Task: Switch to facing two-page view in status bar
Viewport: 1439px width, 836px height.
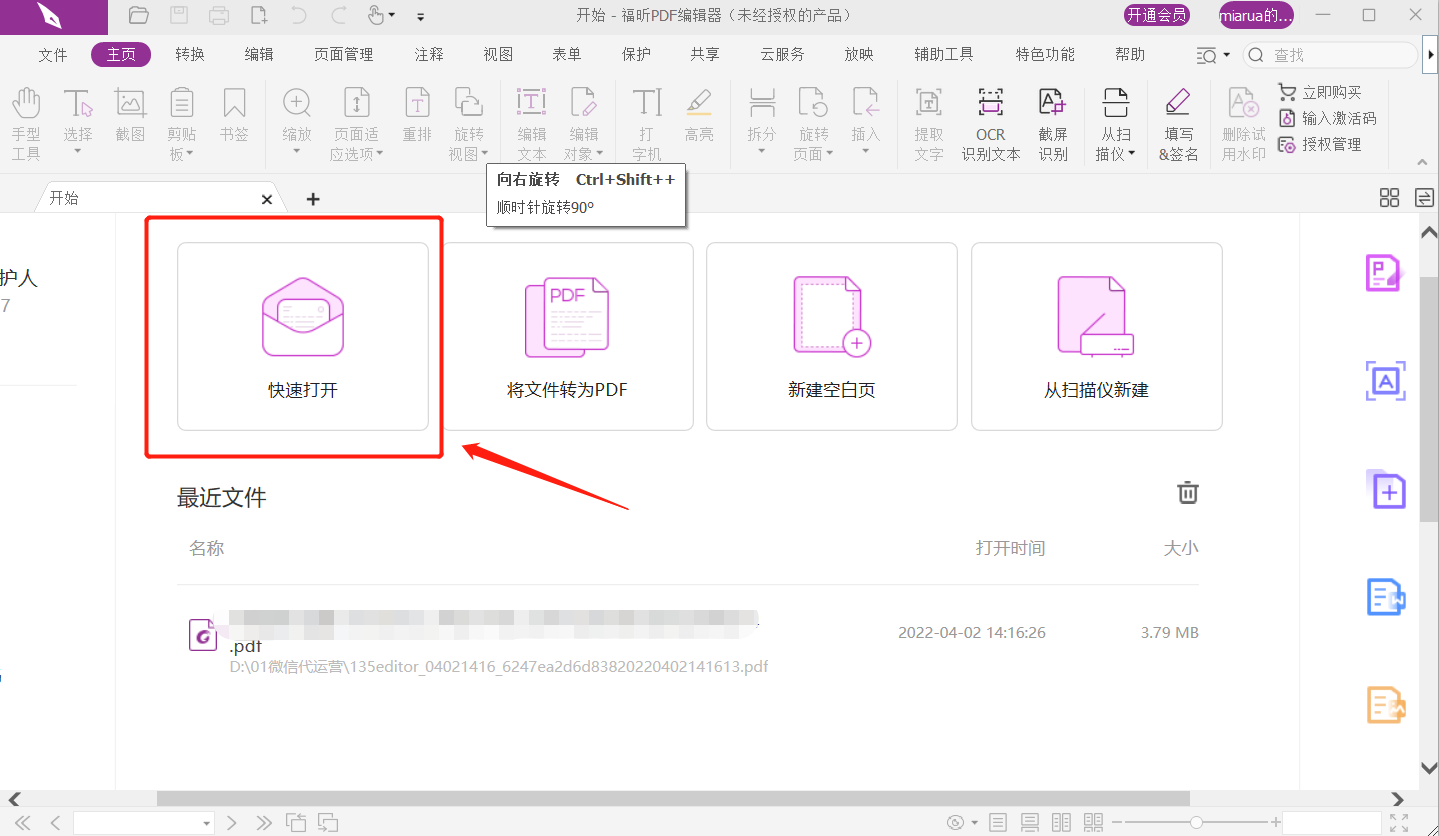Action: coord(1061,823)
